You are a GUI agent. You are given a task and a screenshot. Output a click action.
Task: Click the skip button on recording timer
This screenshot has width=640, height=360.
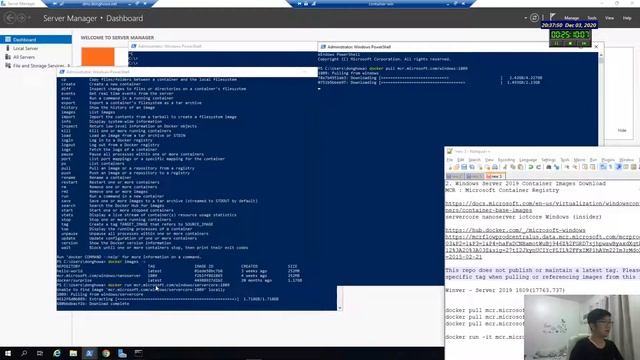click(x=584, y=43)
